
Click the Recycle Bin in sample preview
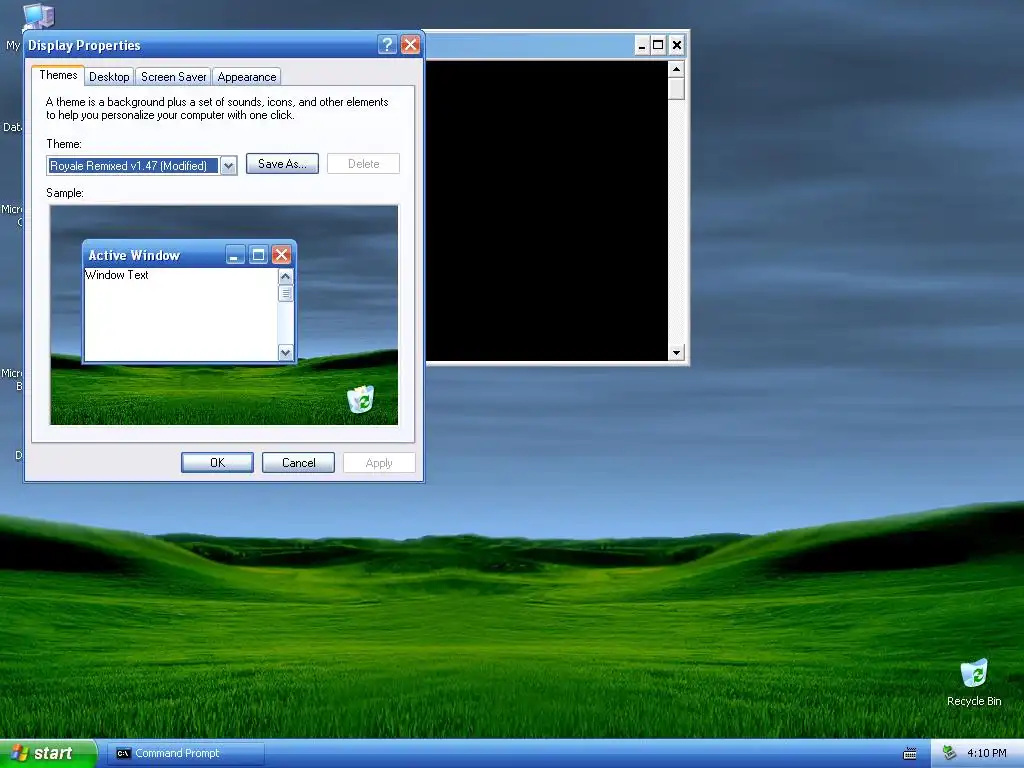pyautogui.click(x=360, y=399)
